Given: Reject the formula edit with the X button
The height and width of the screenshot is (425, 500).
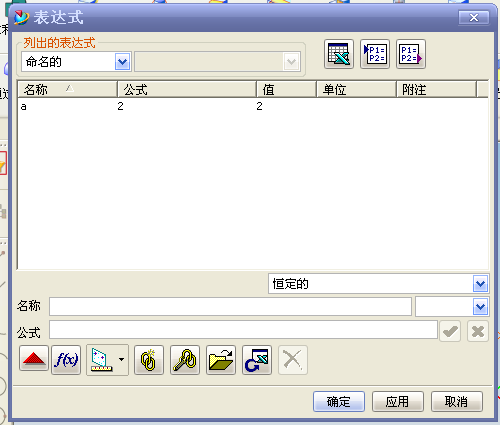Looking at the screenshot, I should [478, 331].
